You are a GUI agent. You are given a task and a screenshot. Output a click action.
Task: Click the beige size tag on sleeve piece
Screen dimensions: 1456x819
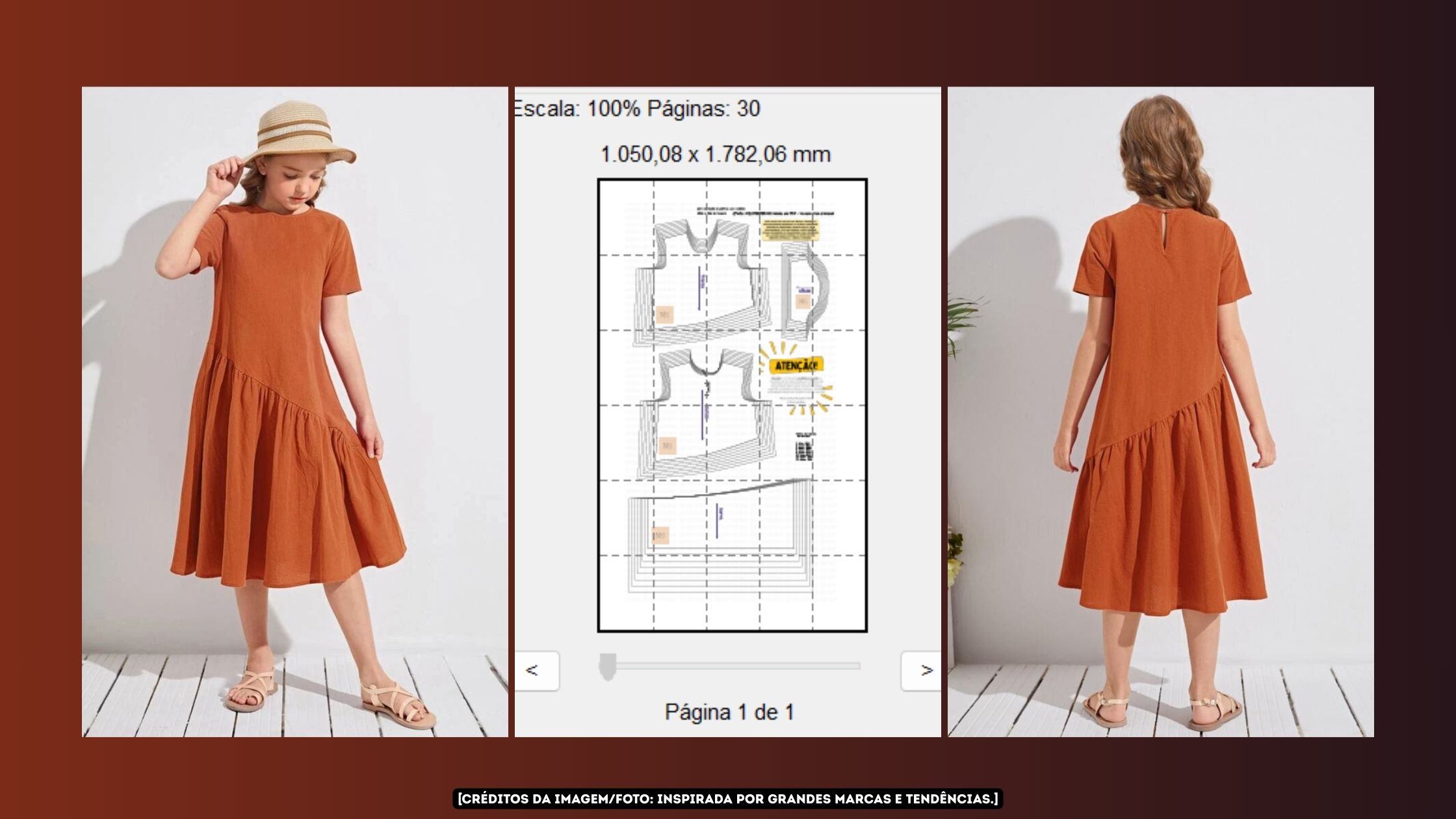point(803,302)
